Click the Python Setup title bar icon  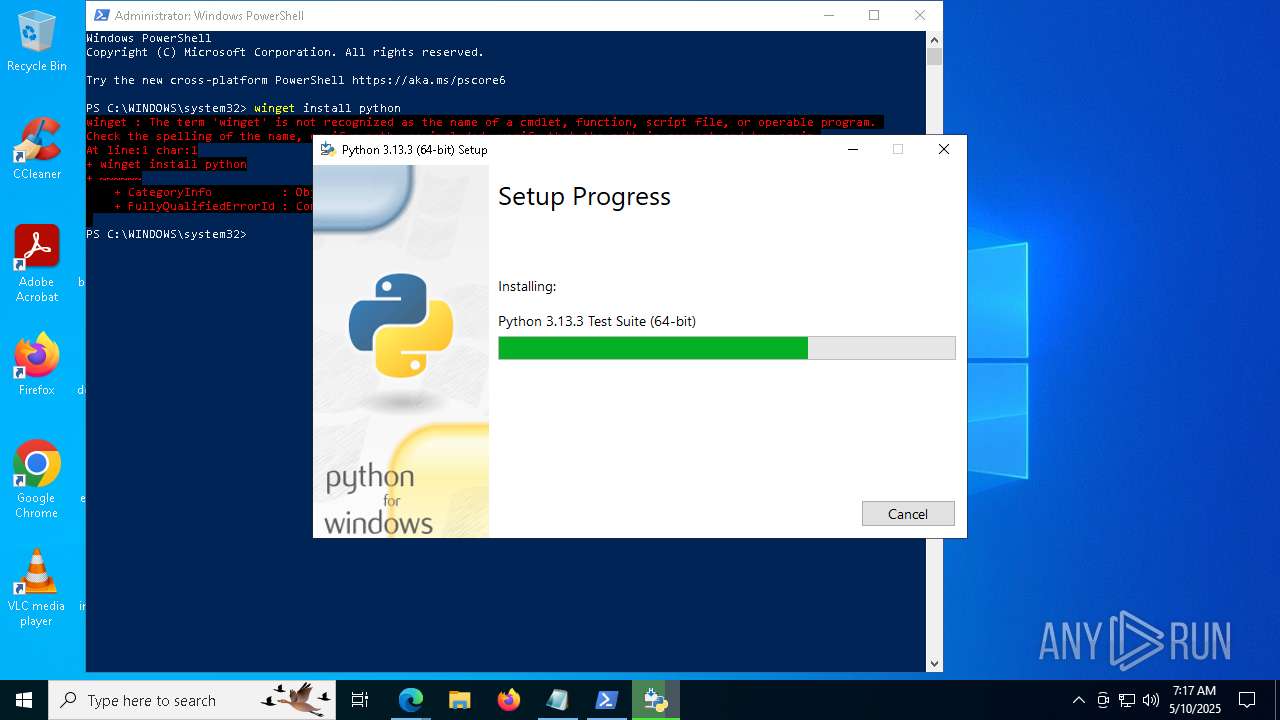tap(327, 149)
